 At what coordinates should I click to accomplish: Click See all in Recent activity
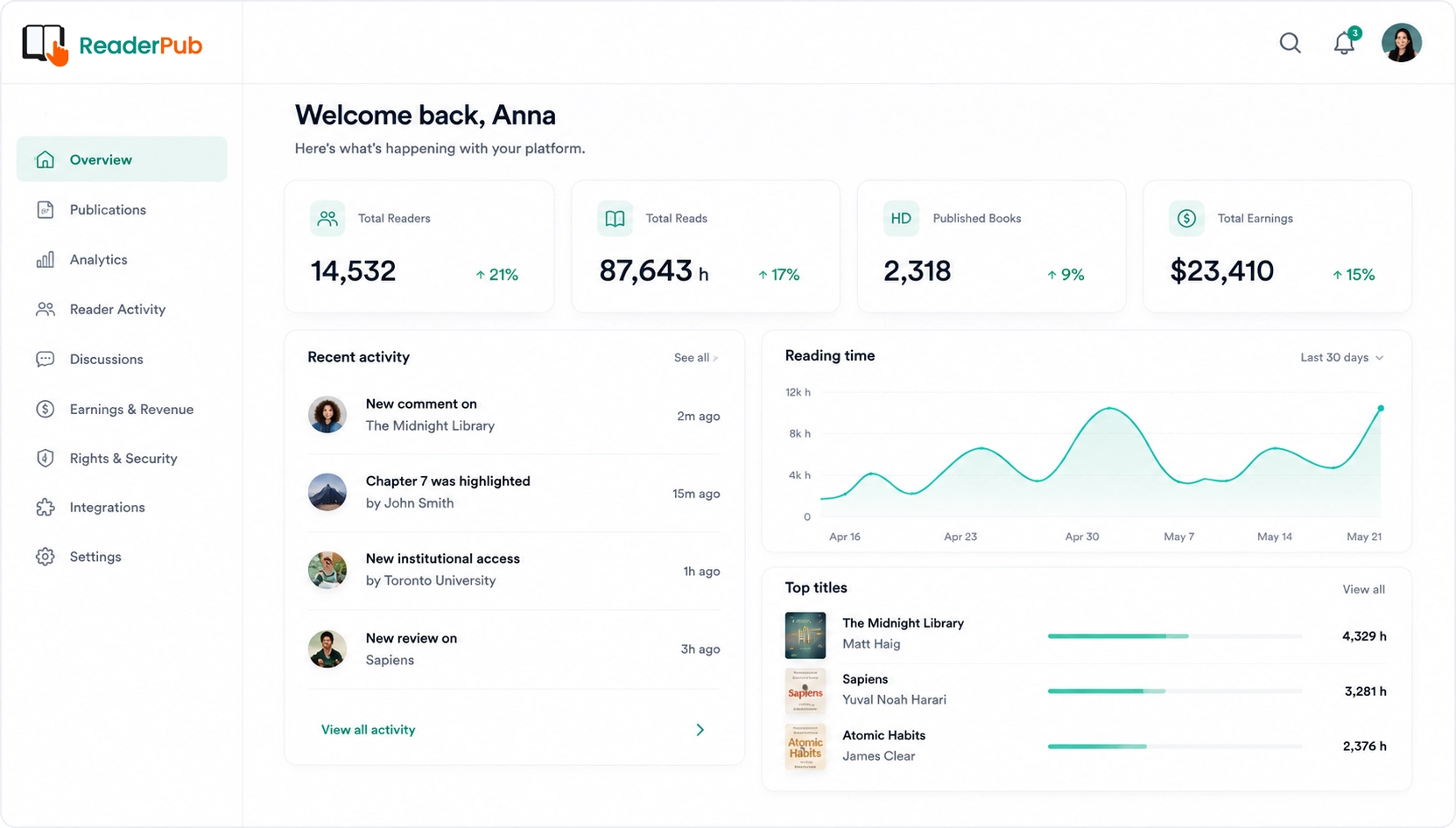[x=696, y=357]
